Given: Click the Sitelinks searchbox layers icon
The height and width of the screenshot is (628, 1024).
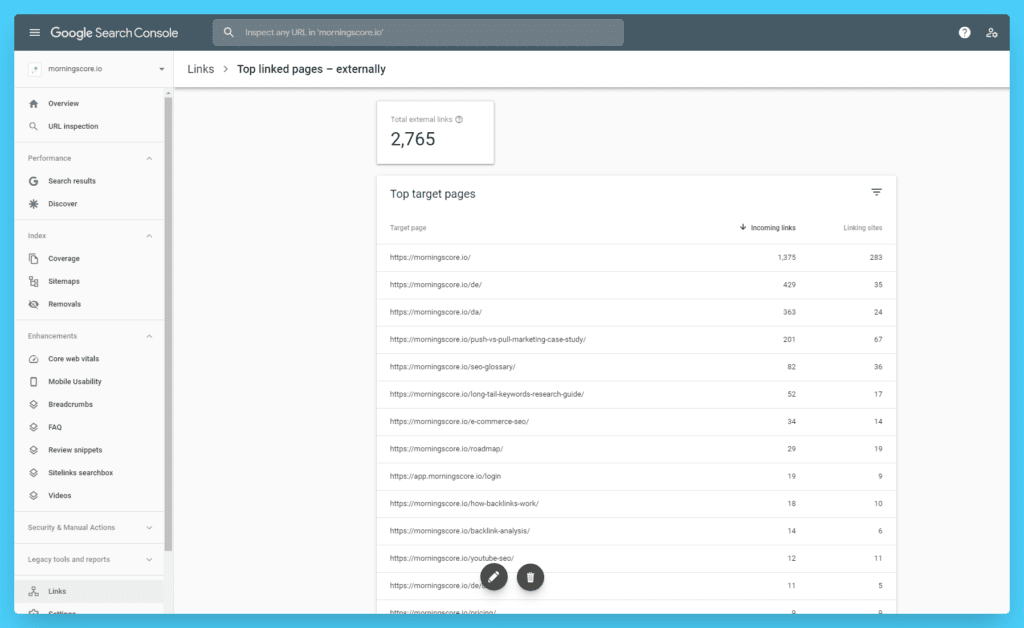Looking at the screenshot, I should (33, 473).
